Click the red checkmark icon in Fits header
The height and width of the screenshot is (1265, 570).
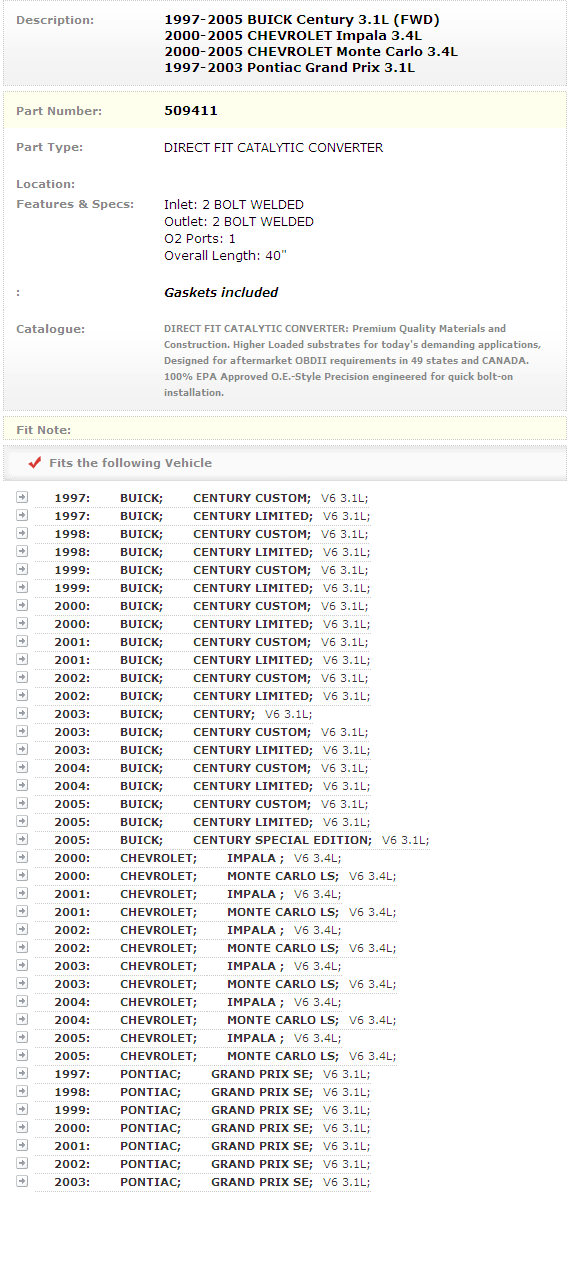[35, 463]
